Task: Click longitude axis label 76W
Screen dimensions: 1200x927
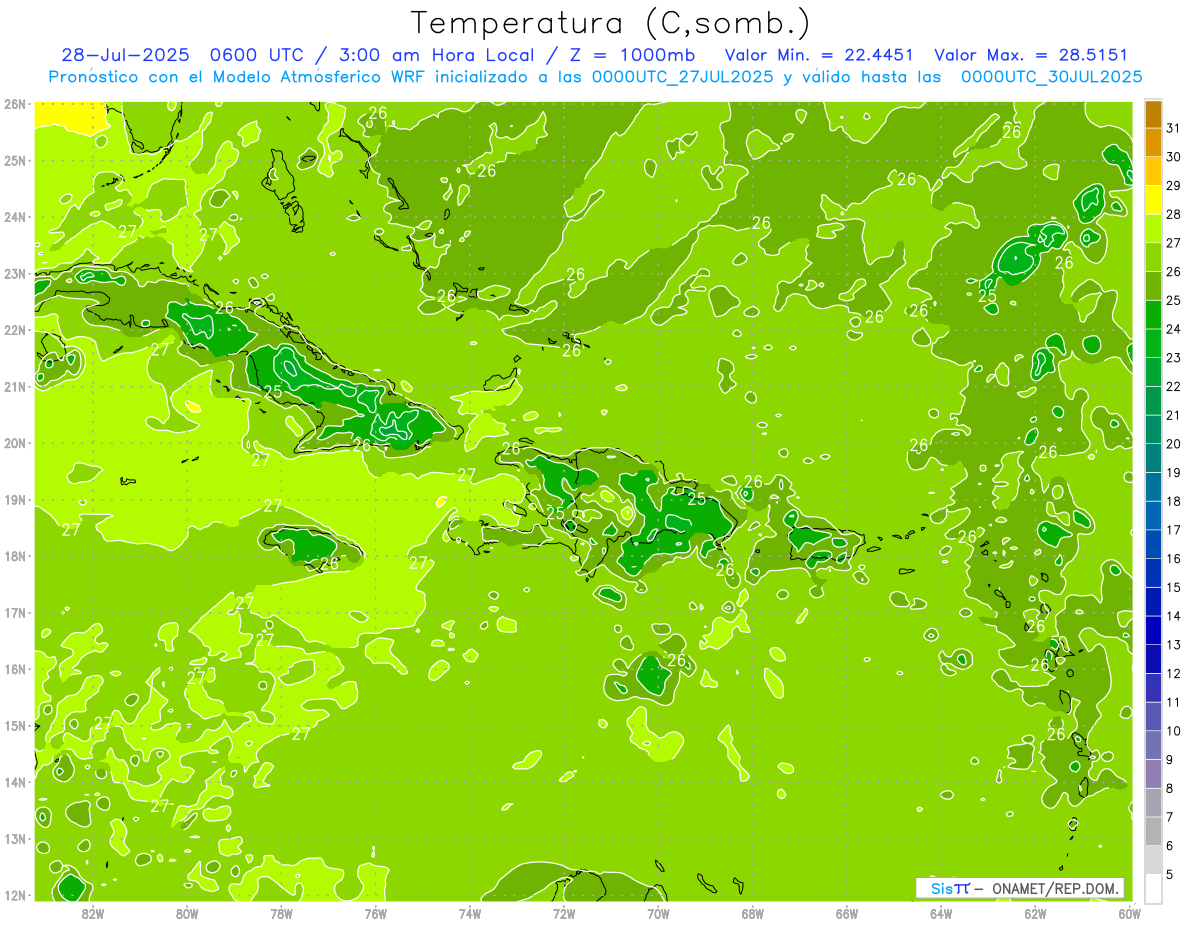Action: (x=375, y=913)
